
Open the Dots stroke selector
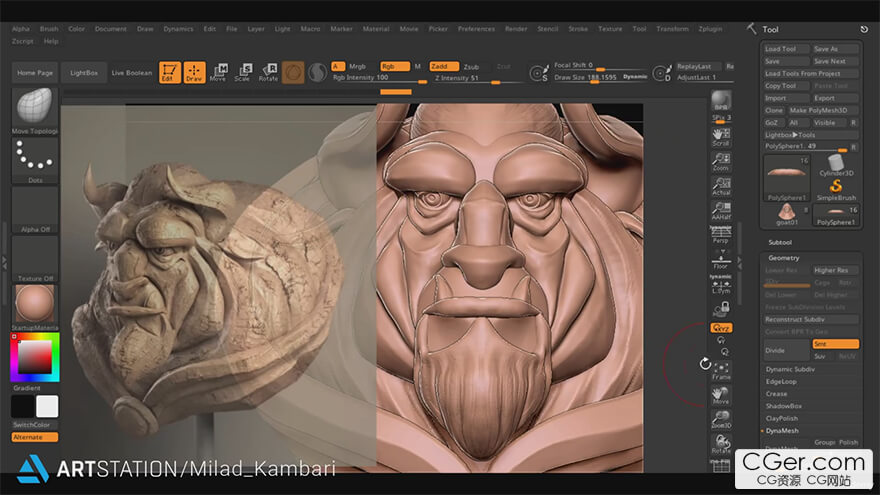coord(35,161)
